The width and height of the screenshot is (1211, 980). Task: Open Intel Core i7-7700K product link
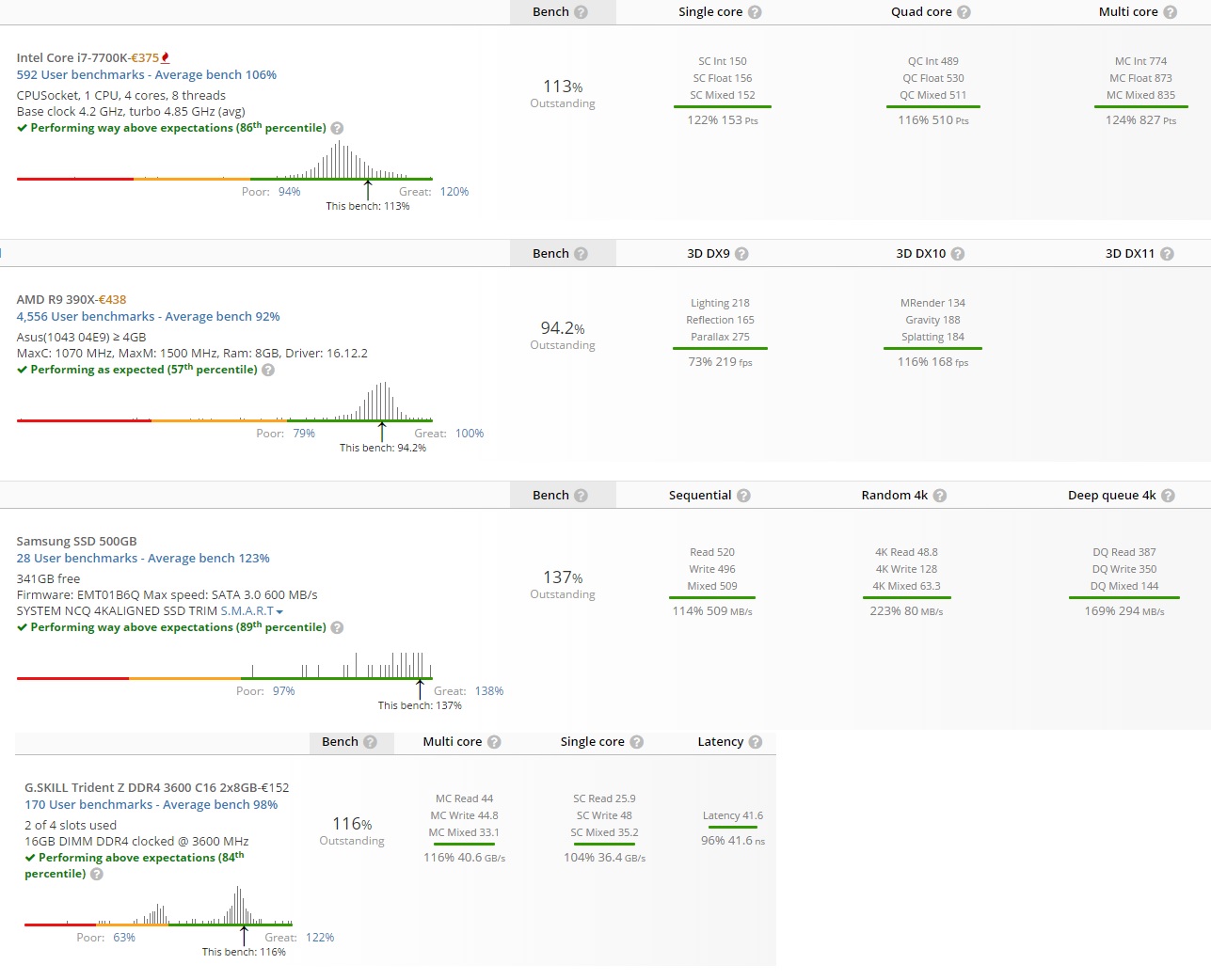point(72,57)
